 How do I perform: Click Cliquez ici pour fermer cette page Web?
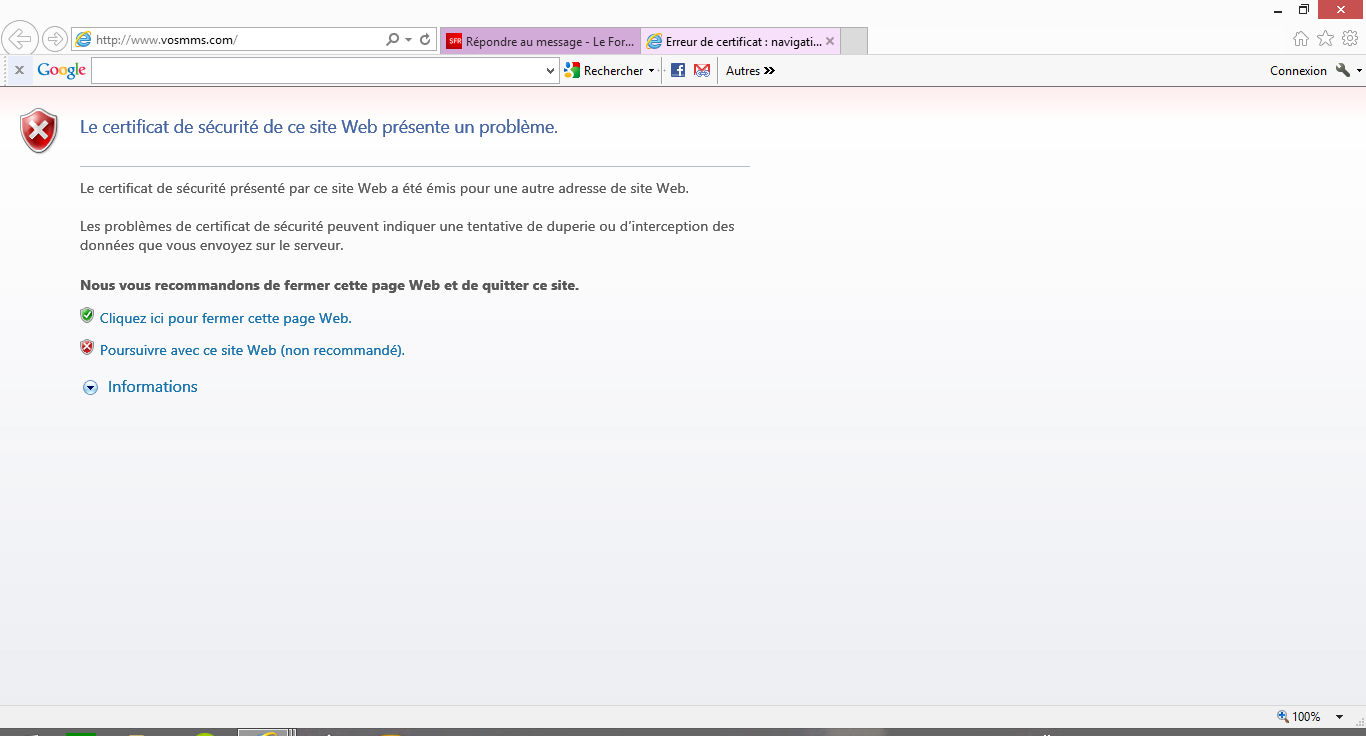(x=224, y=317)
